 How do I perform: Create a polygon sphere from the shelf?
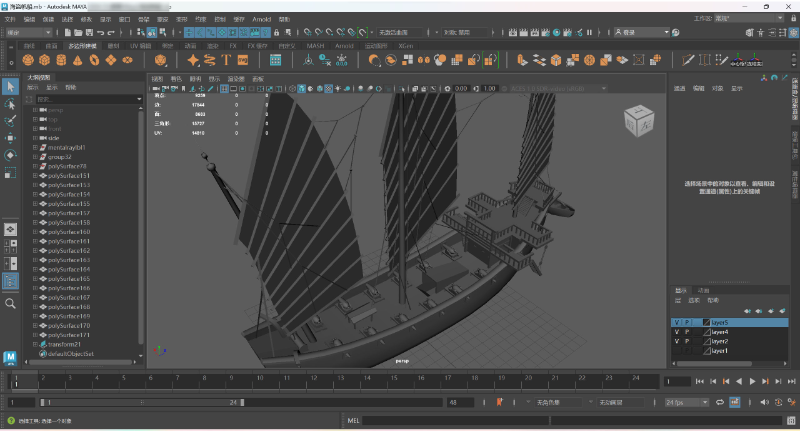pyautogui.click(x=28, y=60)
